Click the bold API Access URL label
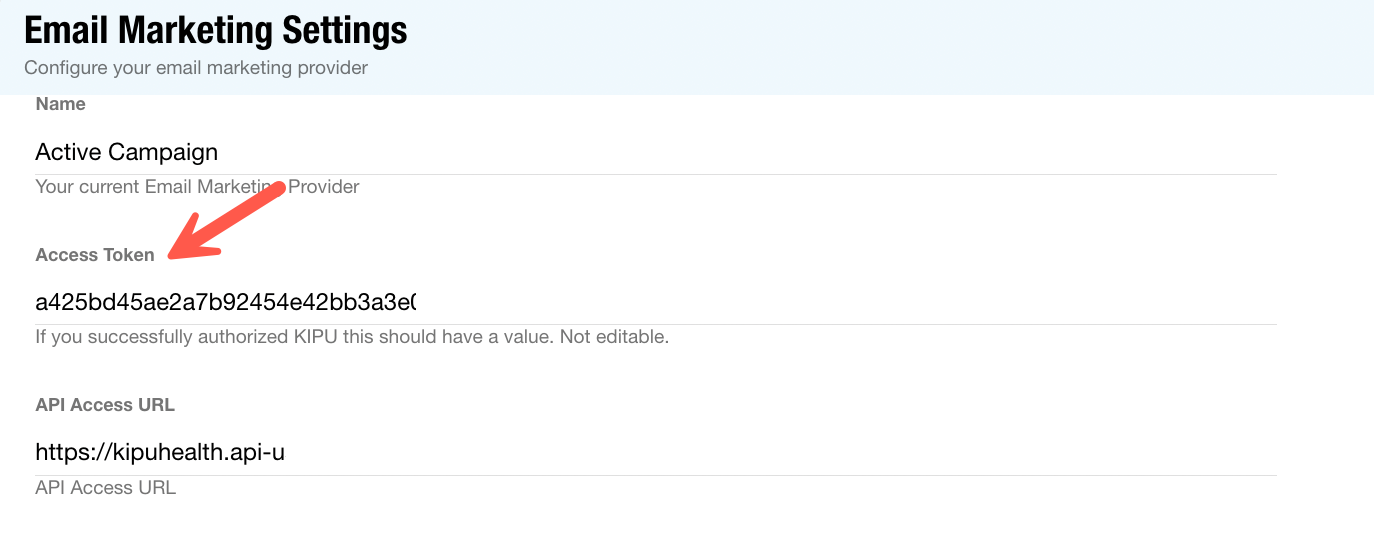The image size is (1374, 542). point(105,405)
